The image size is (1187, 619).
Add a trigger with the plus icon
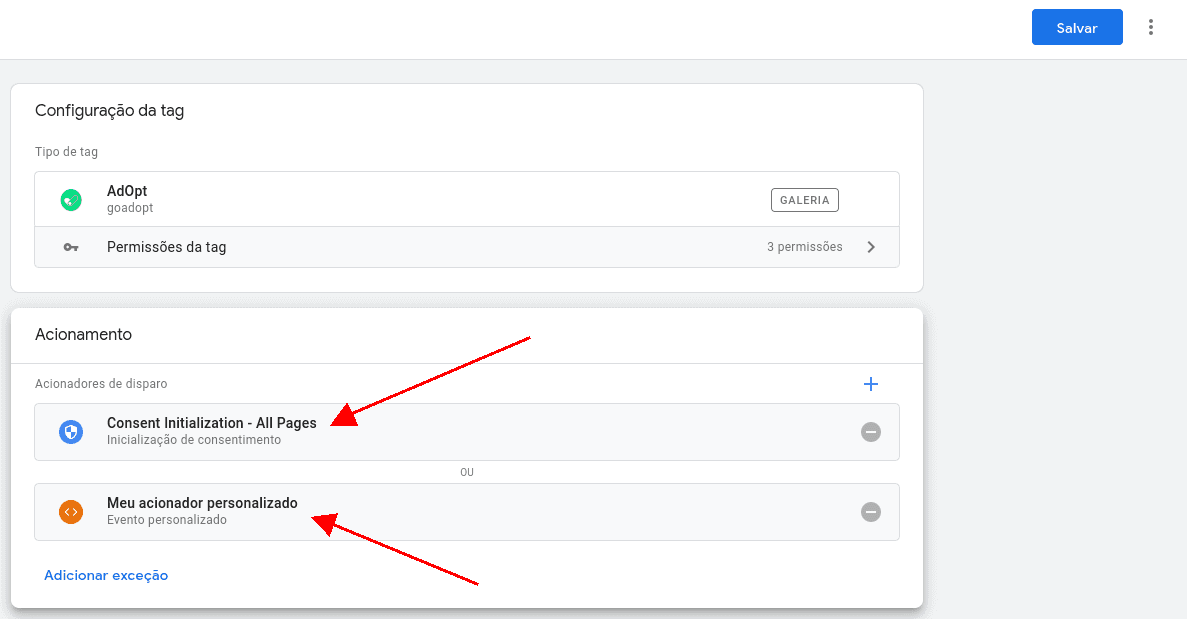tap(870, 384)
